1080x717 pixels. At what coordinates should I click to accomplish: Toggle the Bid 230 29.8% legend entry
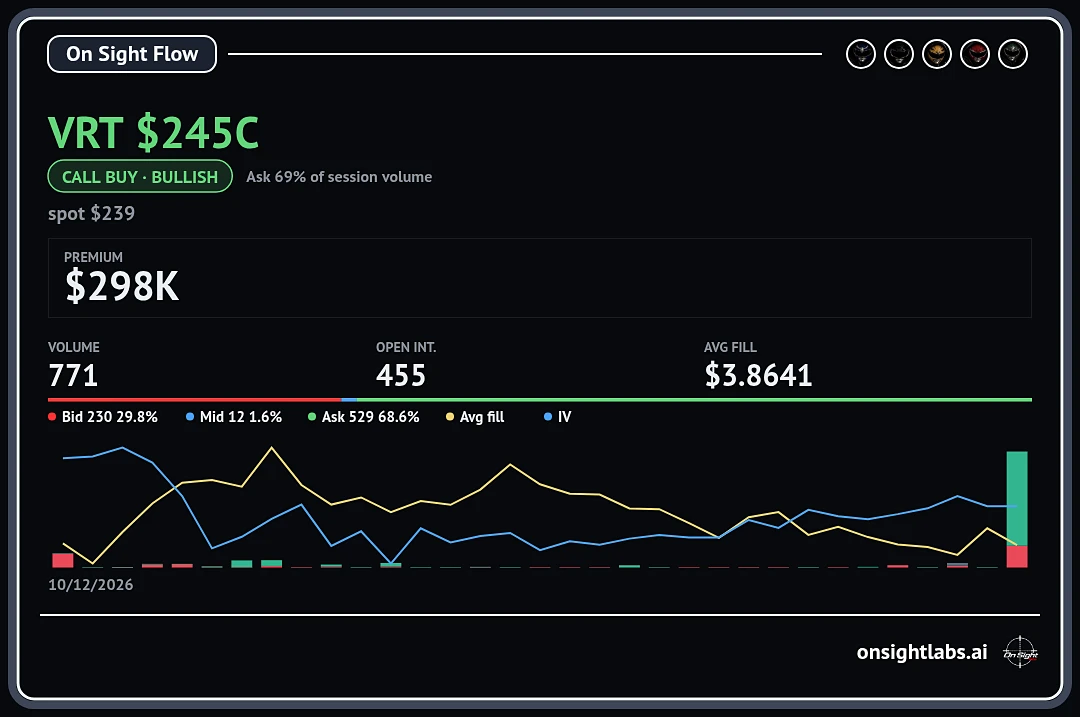point(103,417)
